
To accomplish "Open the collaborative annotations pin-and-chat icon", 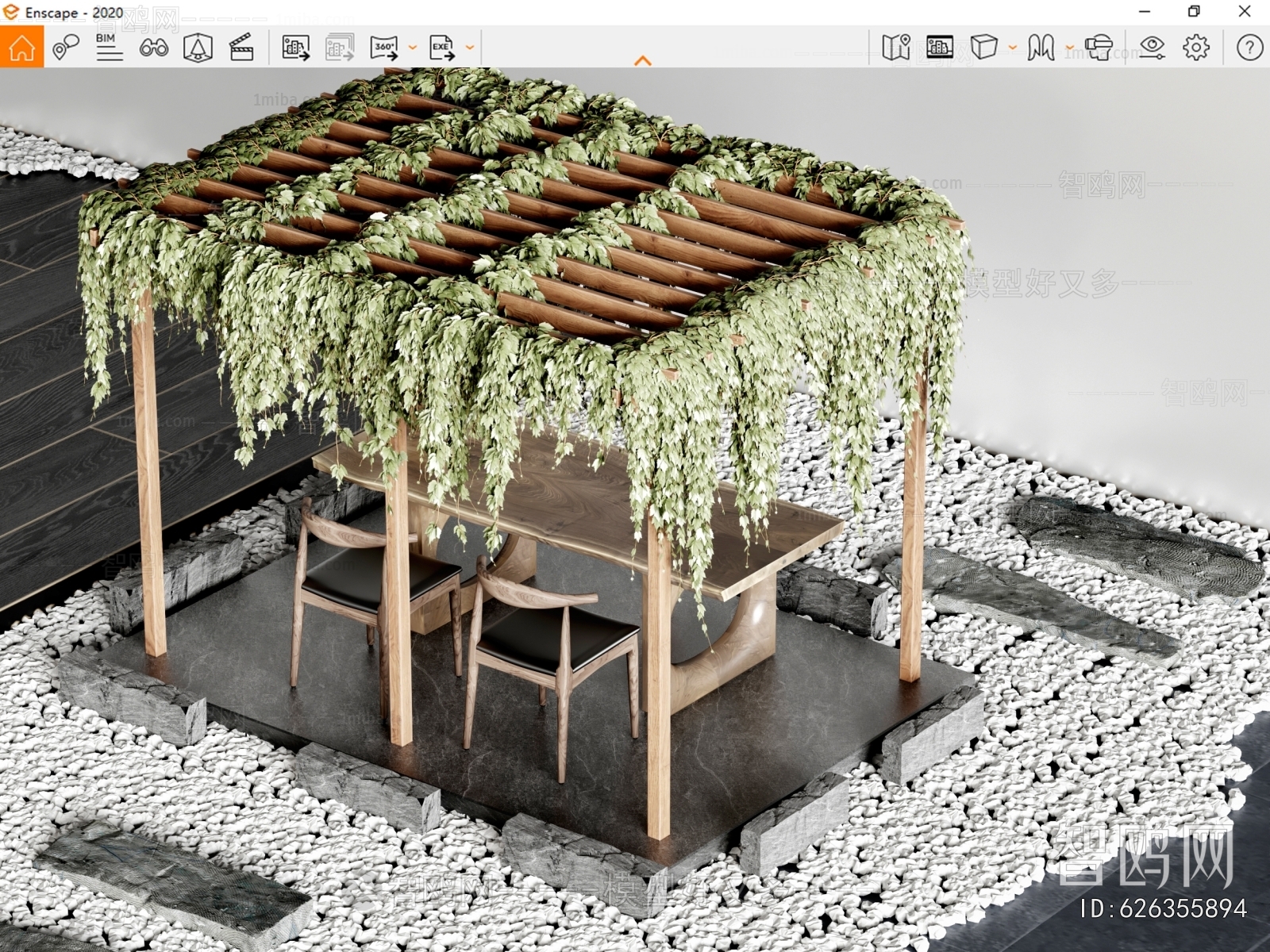I will point(66,48).
